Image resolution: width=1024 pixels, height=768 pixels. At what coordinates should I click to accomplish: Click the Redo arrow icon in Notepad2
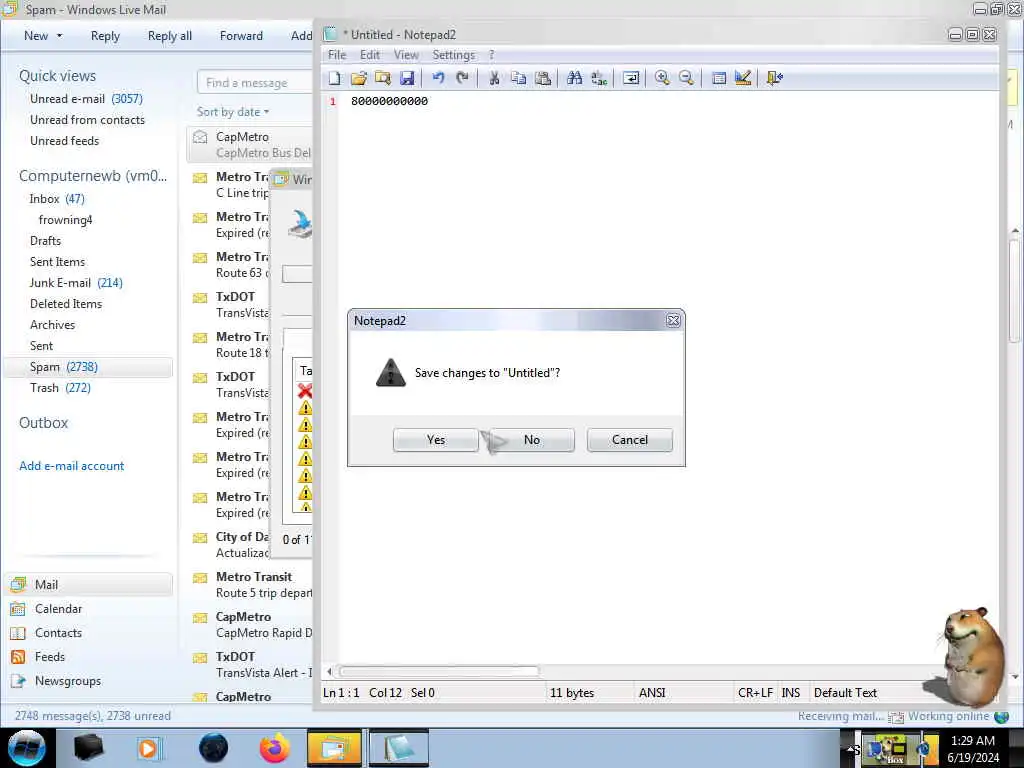coord(462,78)
